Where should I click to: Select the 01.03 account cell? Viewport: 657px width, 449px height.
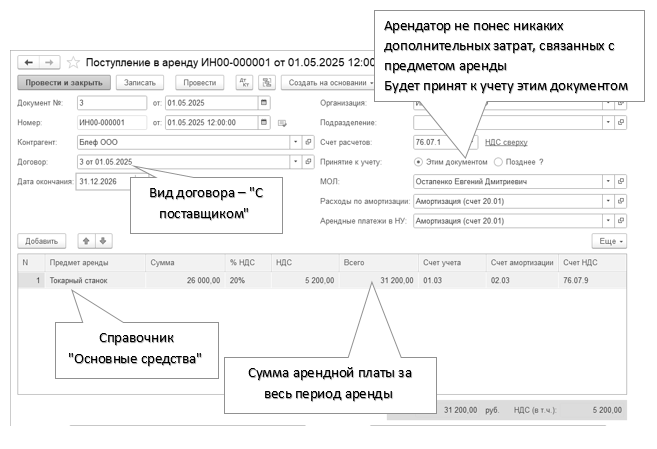pos(453,280)
